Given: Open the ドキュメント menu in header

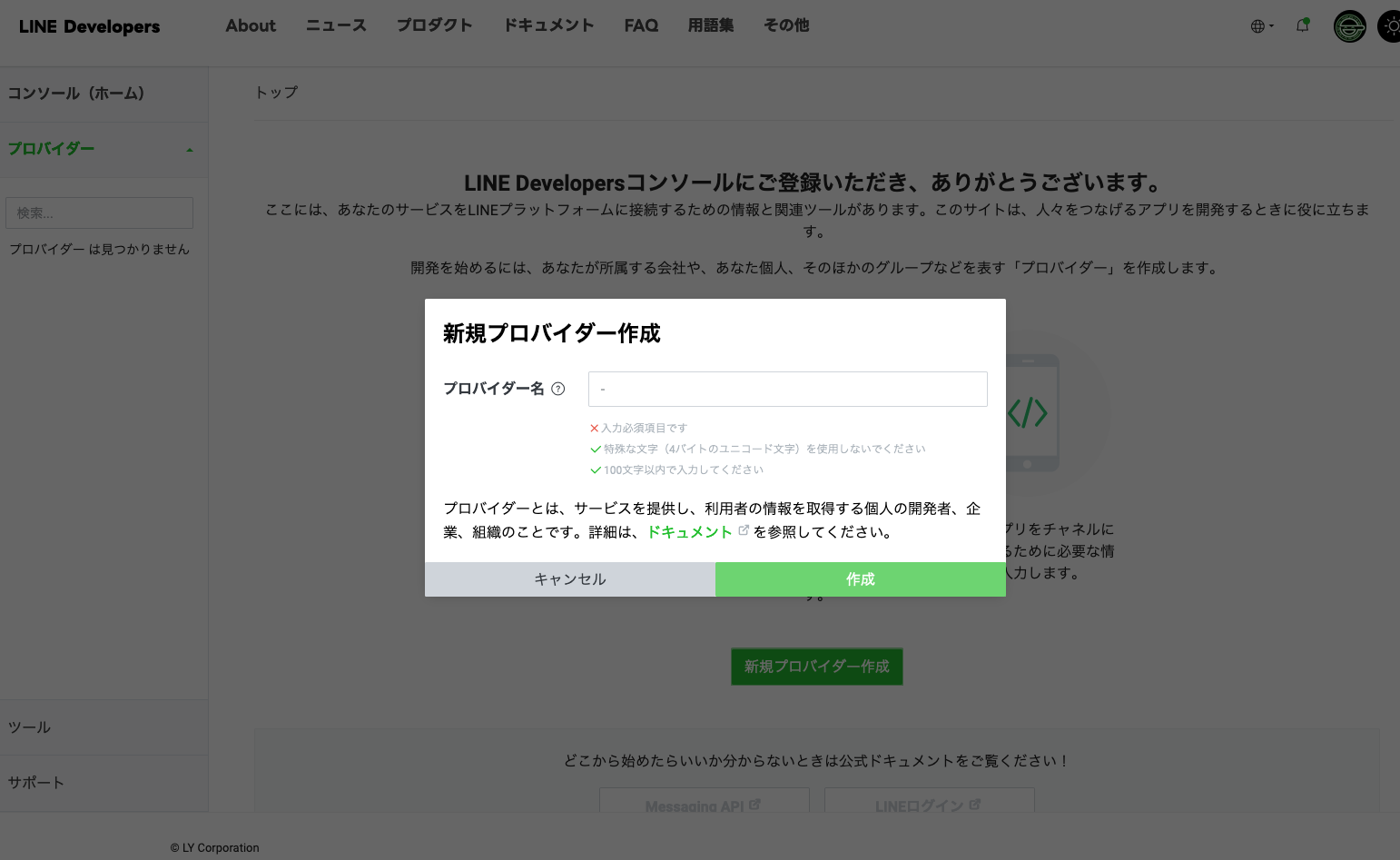Looking at the screenshot, I should tap(548, 25).
